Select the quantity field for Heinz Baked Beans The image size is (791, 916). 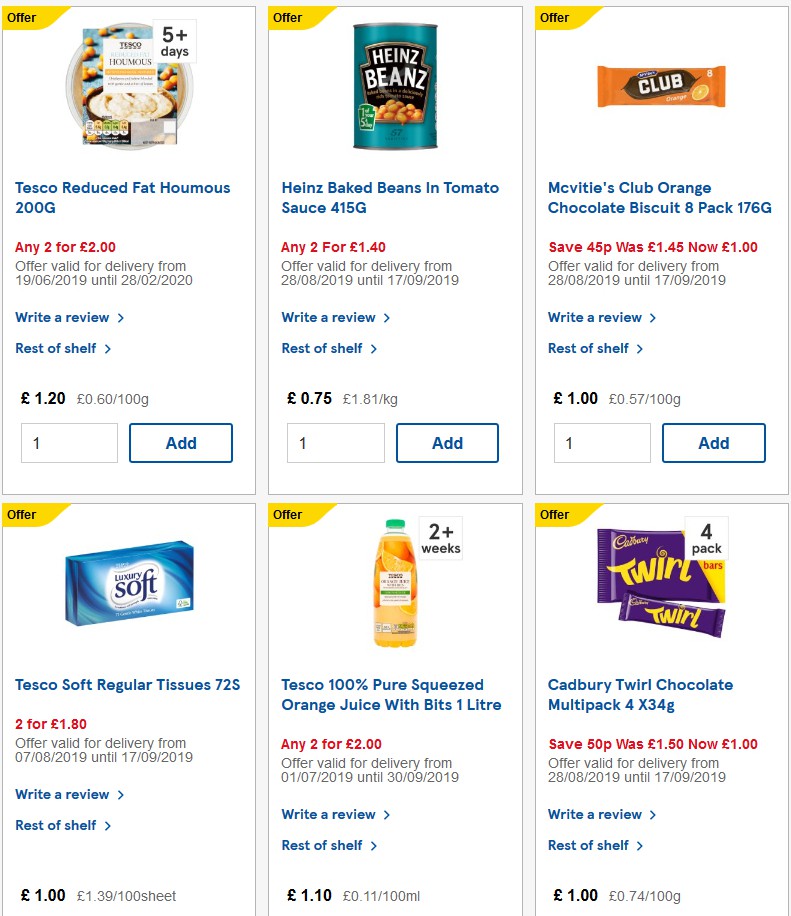click(335, 442)
